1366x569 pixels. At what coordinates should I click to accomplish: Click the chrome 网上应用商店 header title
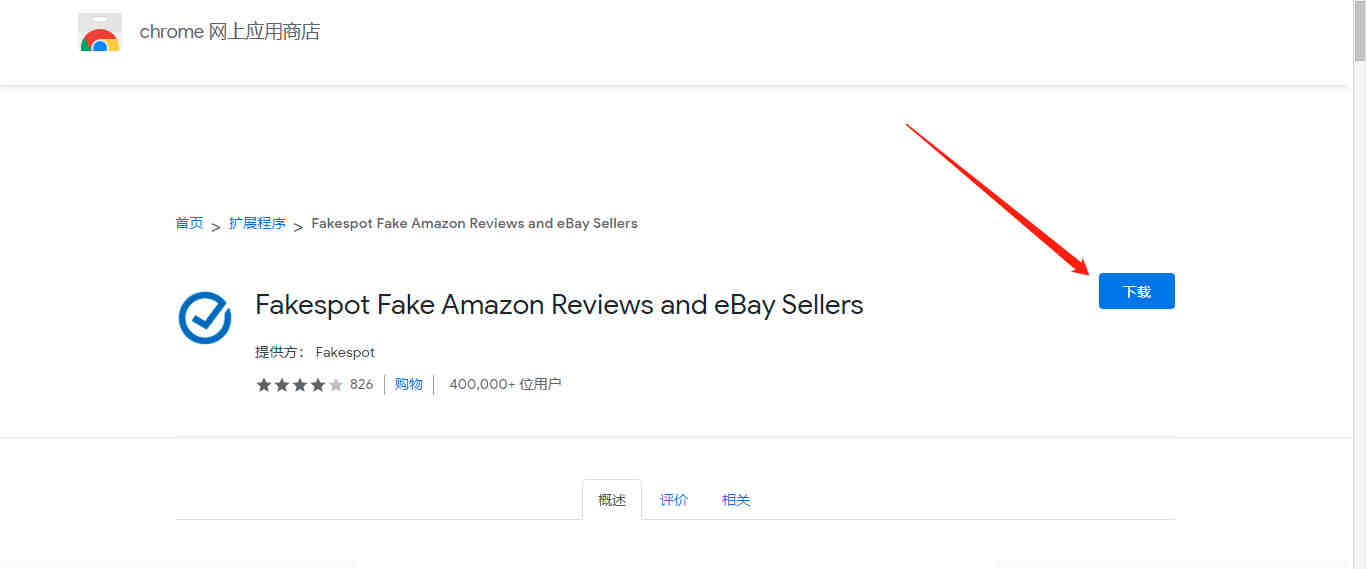(229, 32)
